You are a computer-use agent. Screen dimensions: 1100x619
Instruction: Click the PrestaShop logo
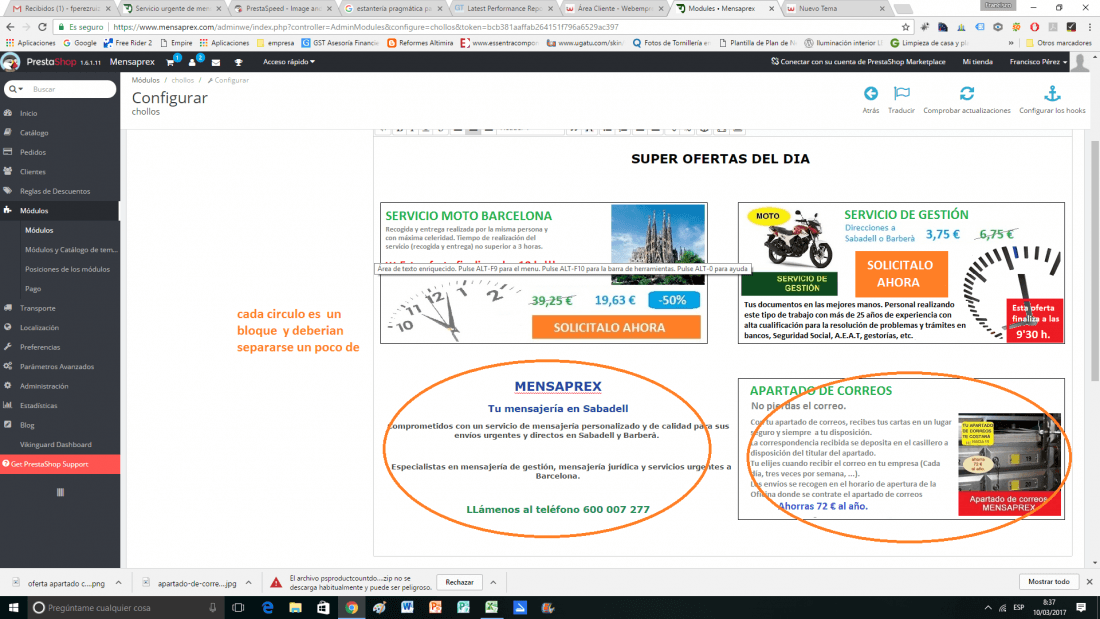(51, 62)
